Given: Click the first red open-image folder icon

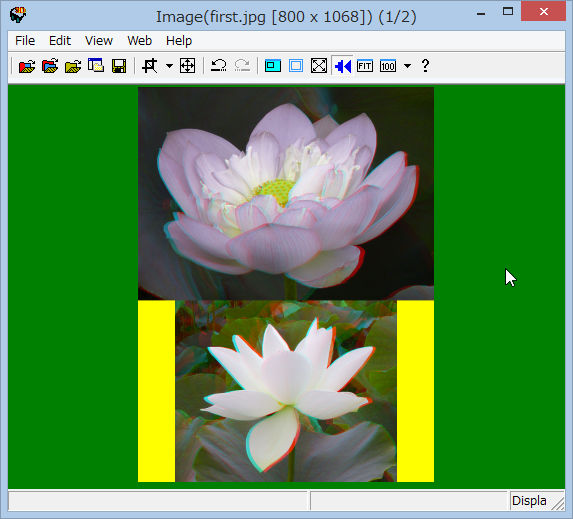Looking at the screenshot, I should pos(27,66).
